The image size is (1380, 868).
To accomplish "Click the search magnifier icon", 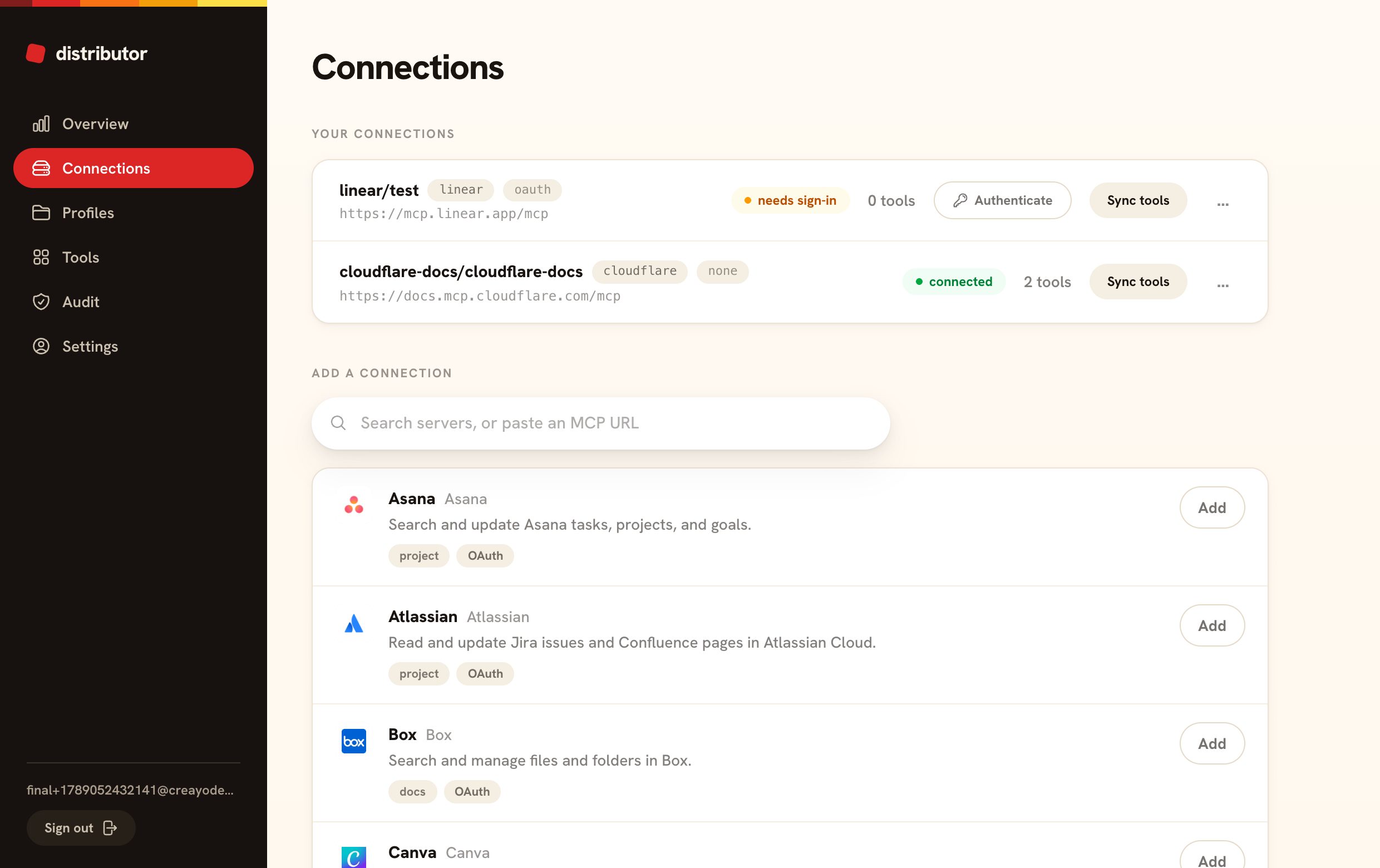I will (338, 423).
